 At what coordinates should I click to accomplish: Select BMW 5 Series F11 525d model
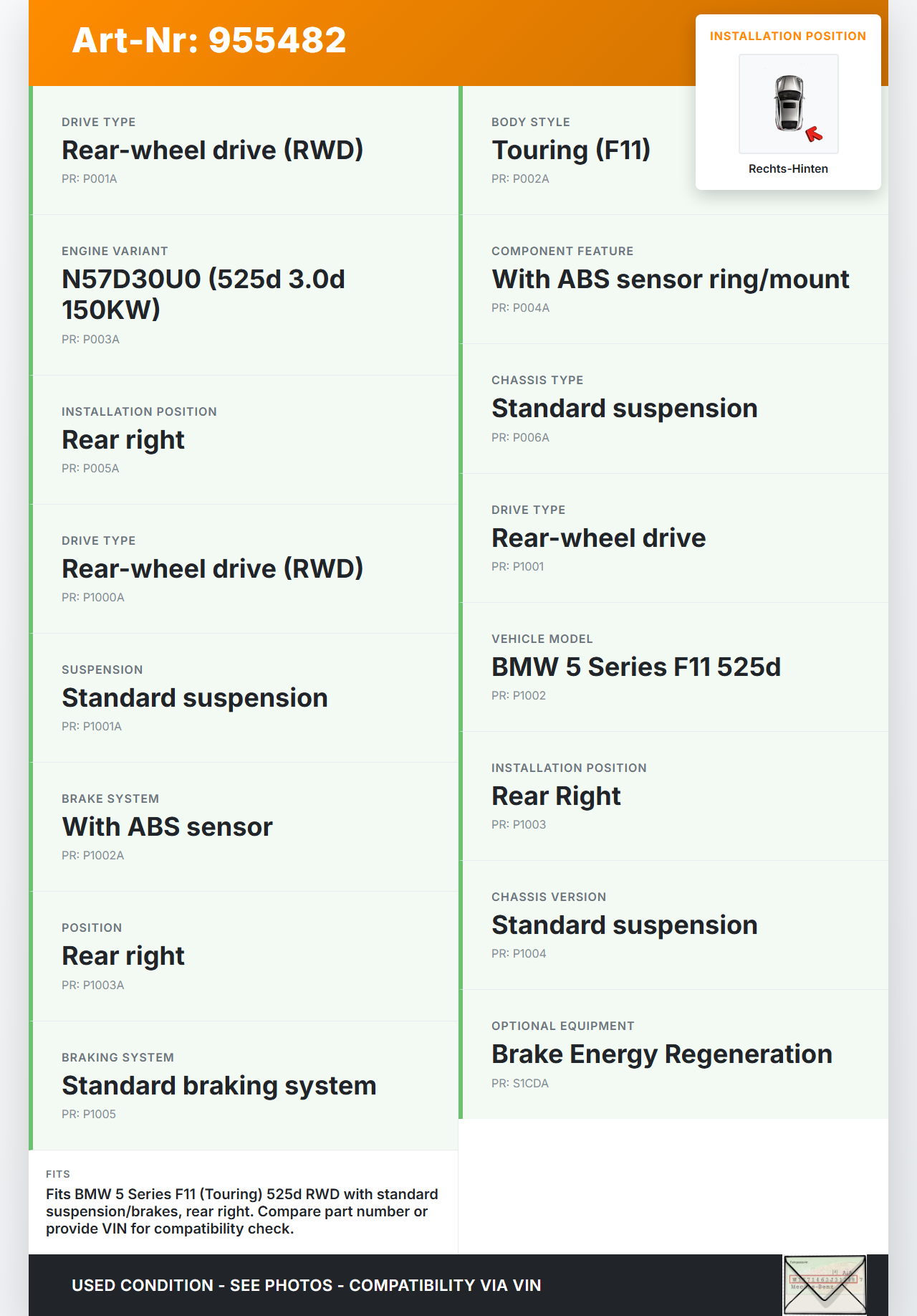coord(636,667)
